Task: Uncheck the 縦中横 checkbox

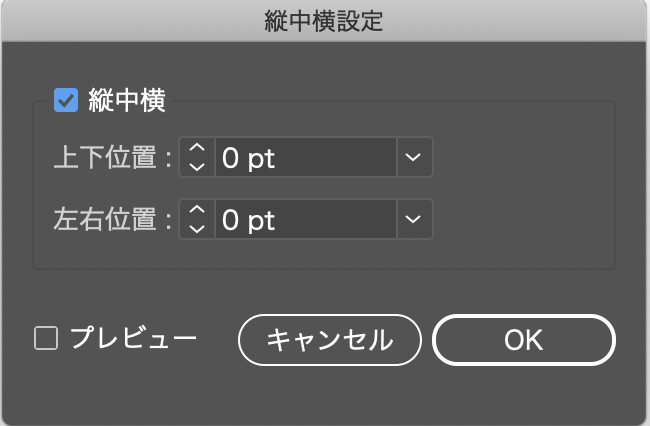Action: [x=66, y=100]
